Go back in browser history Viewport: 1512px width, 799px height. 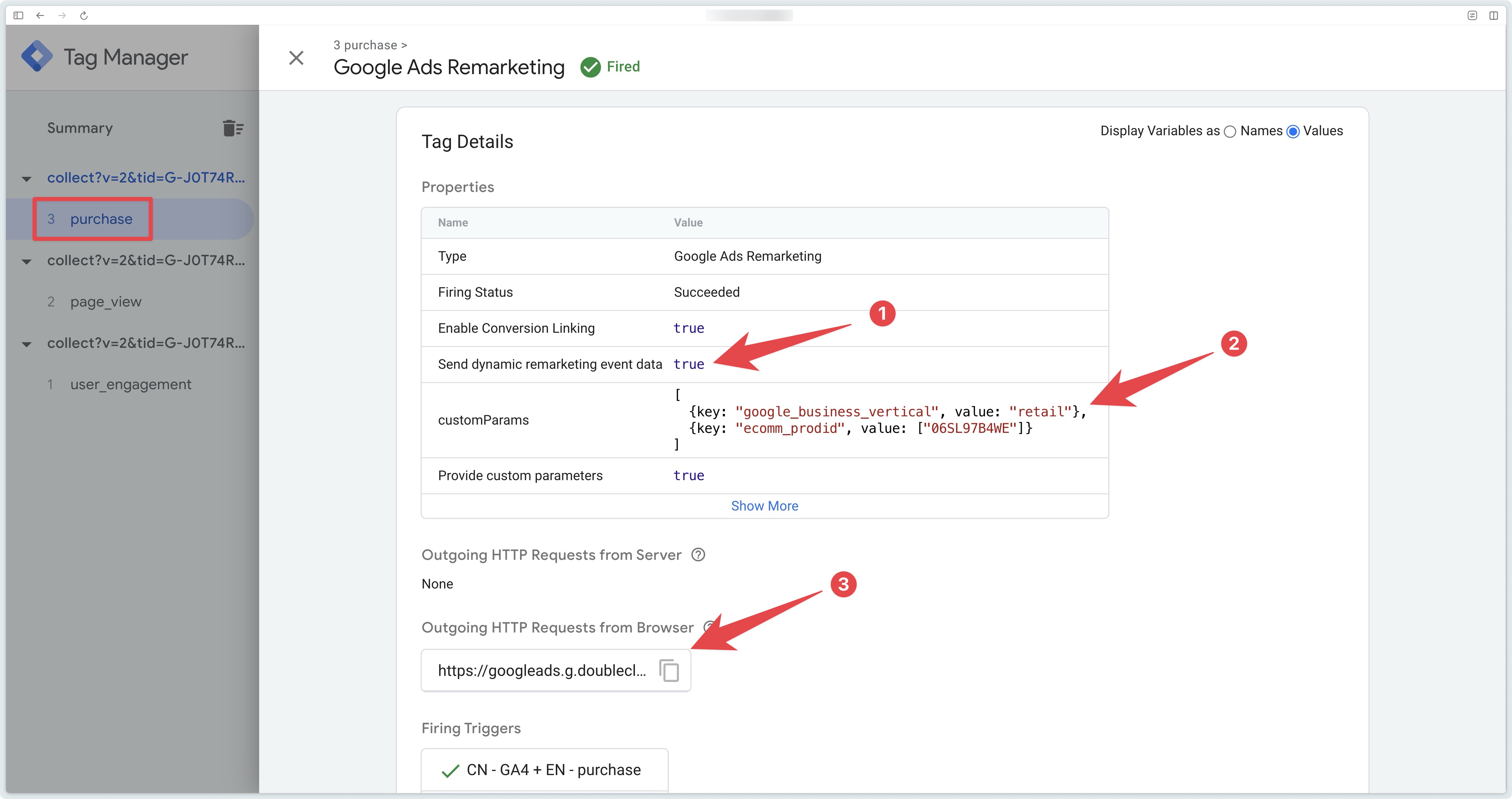(40, 15)
